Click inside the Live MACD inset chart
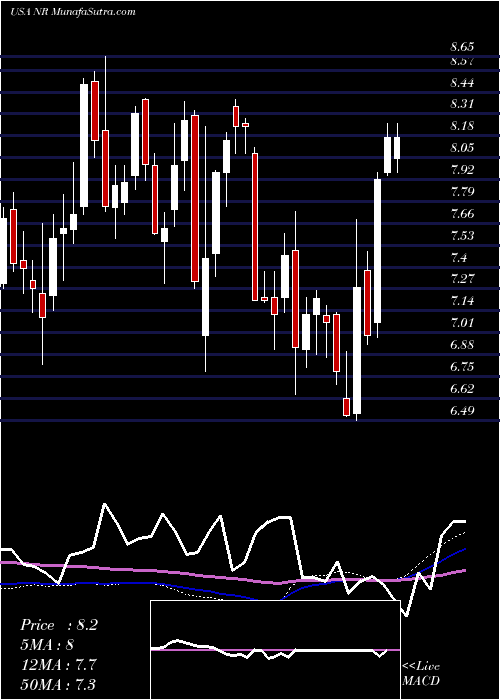This screenshot has width=500, height=700. click(x=275, y=650)
